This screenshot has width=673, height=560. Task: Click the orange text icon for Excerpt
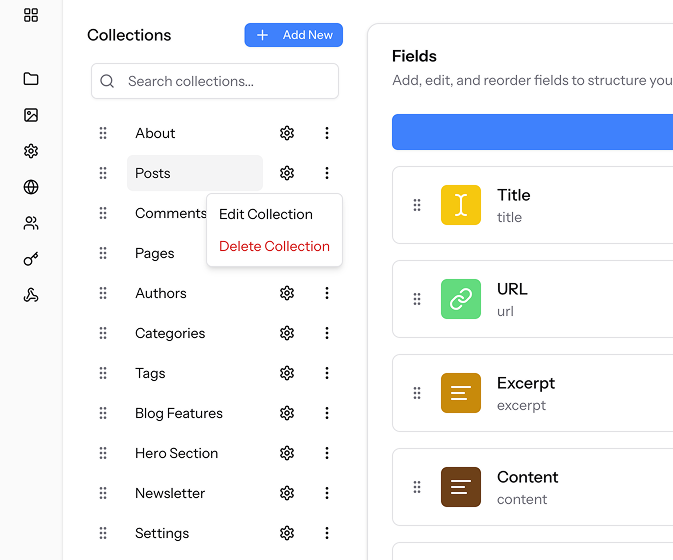(x=461, y=393)
